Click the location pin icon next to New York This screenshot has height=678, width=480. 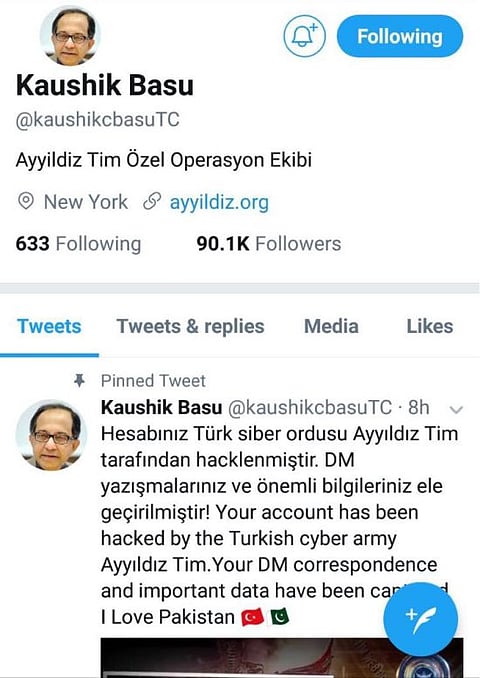pos(26,201)
